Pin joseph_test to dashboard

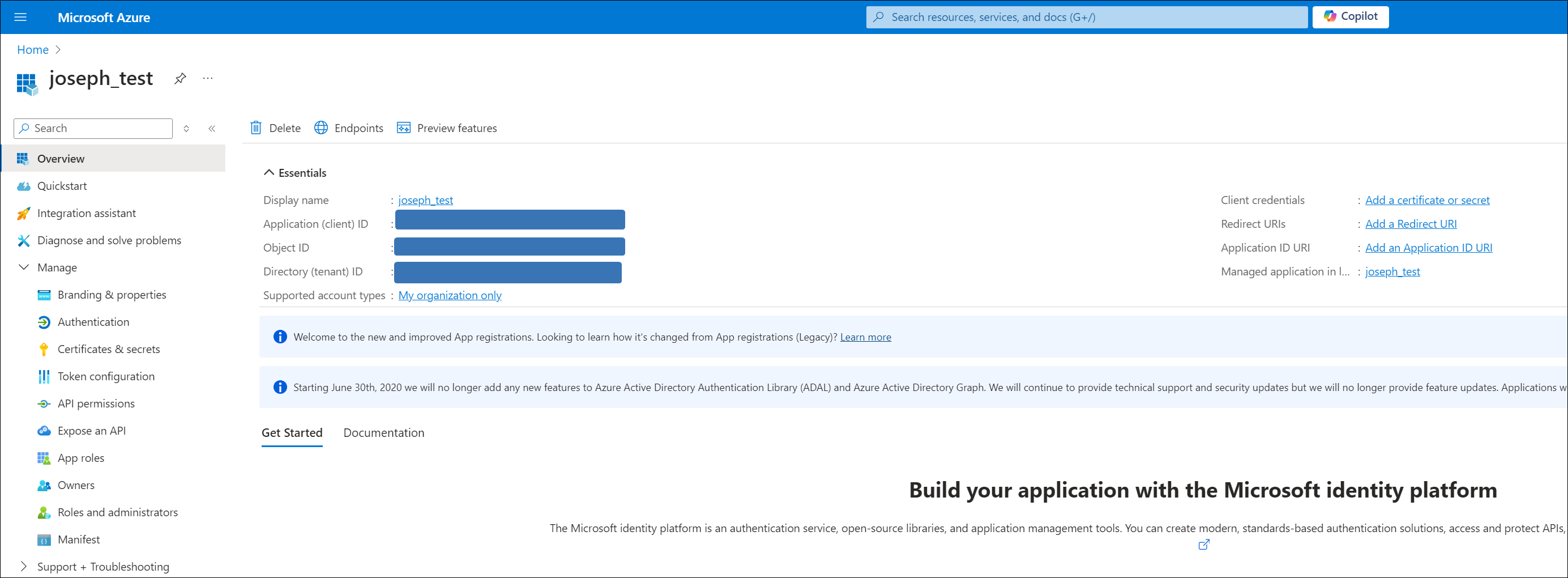point(180,79)
